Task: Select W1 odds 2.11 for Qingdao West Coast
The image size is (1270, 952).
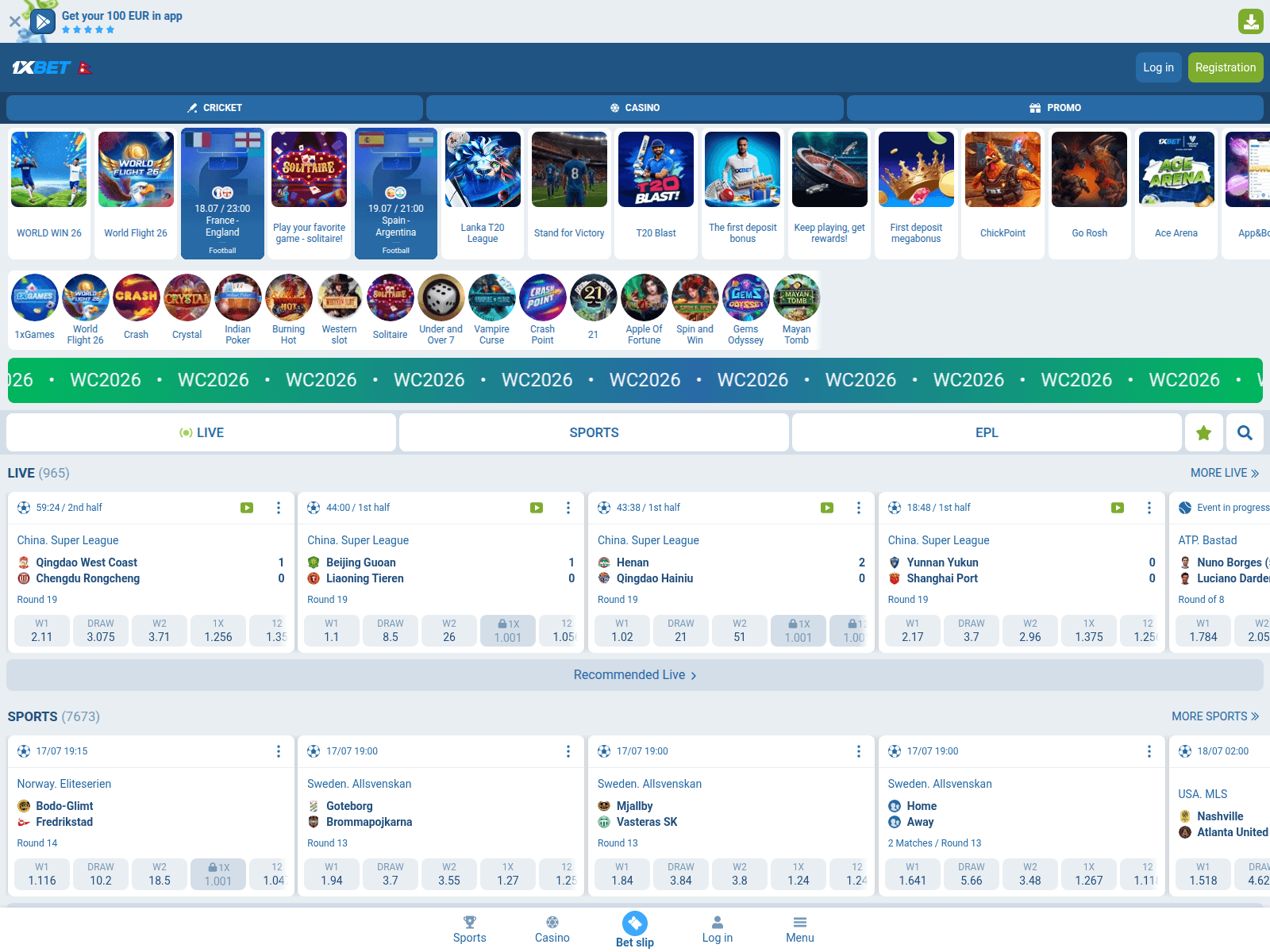Action: [x=42, y=631]
